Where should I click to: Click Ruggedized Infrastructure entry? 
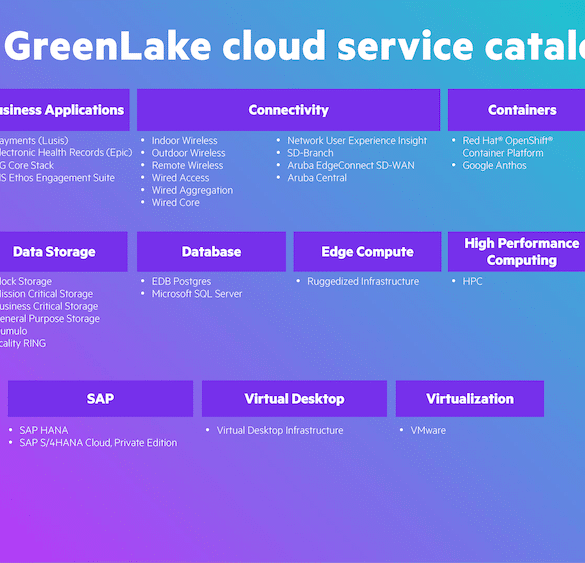363,281
